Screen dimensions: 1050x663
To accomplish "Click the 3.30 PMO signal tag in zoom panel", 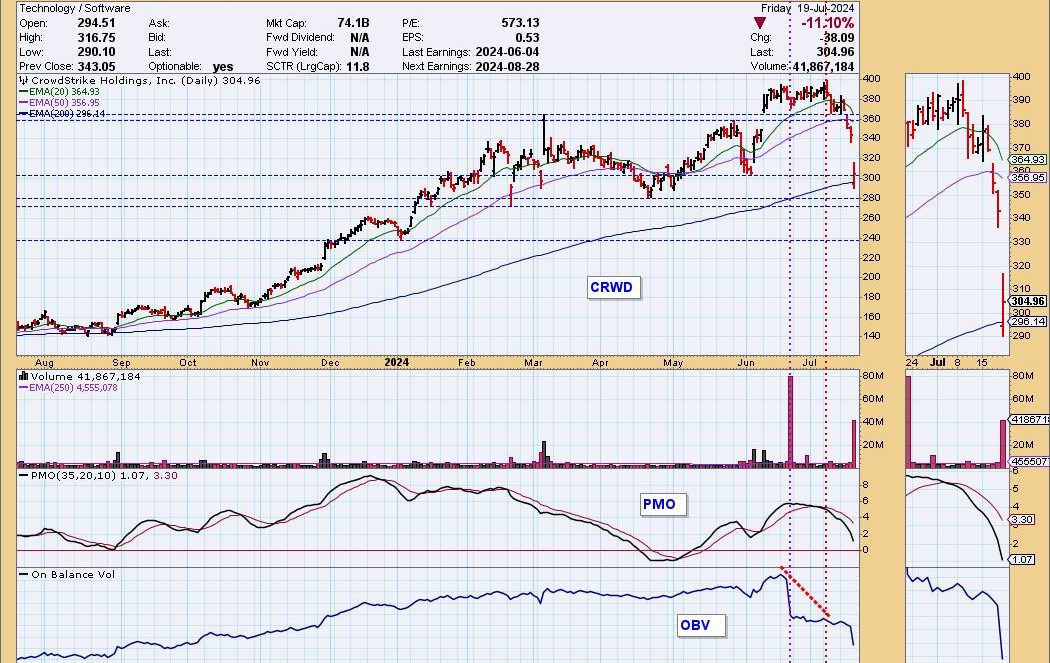I will [x=1023, y=520].
